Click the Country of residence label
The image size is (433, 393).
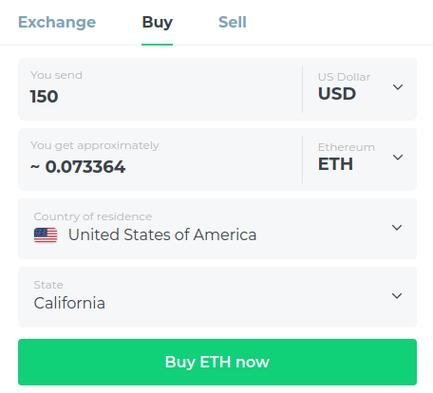[x=93, y=217]
